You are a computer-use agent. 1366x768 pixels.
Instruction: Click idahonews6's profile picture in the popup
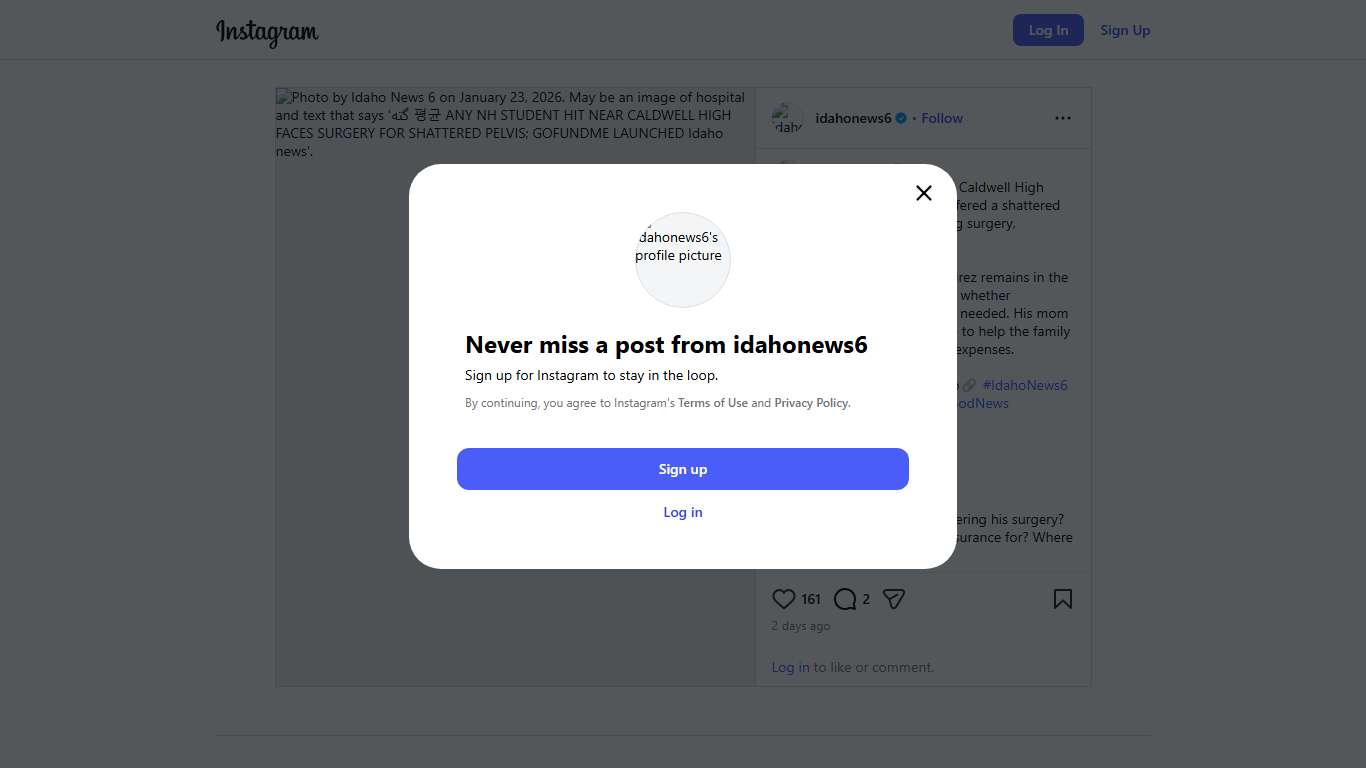(683, 260)
